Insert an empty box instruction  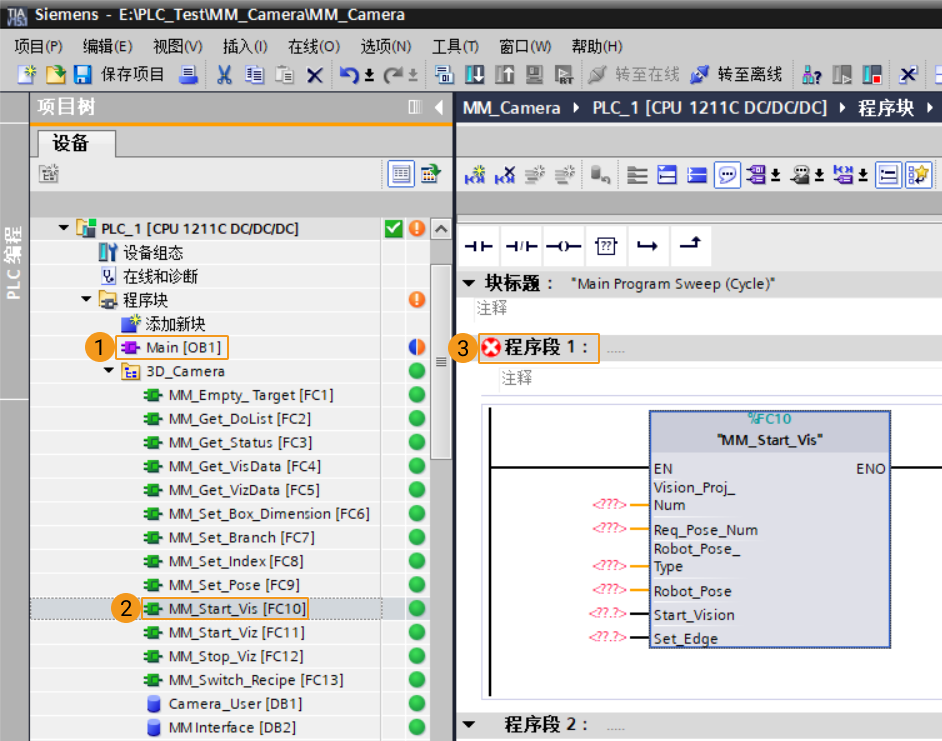pyautogui.click(x=606, y=246)
